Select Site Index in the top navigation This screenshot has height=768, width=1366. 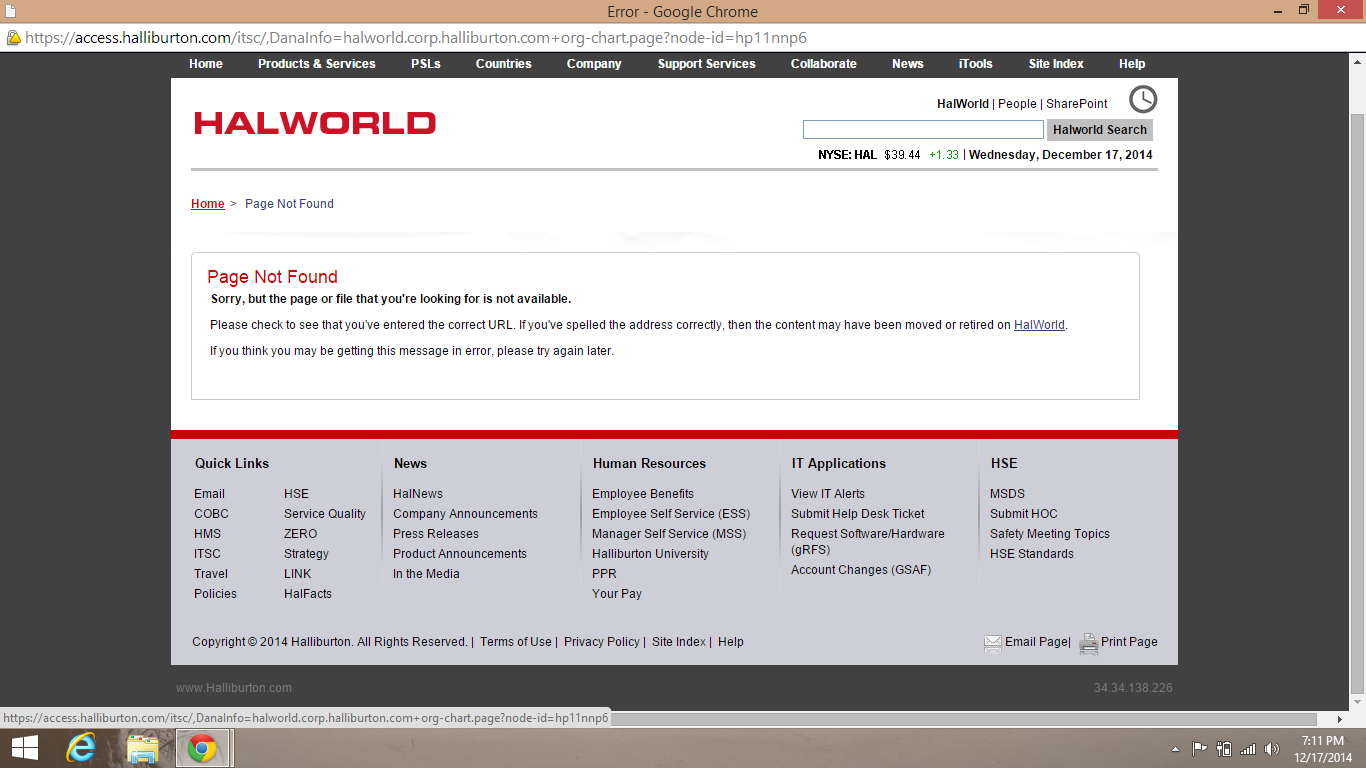[1056, 64]
